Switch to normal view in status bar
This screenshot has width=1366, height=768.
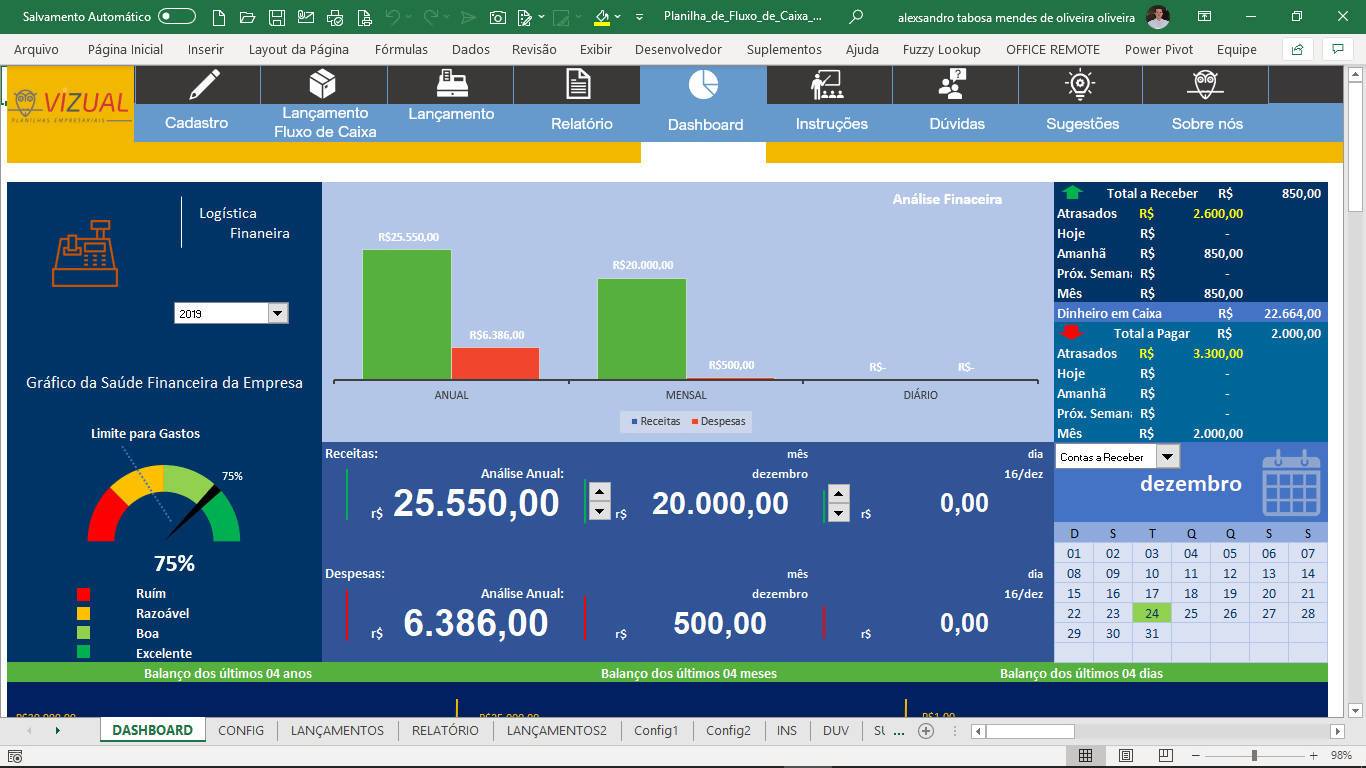pyautogui.click(x=1085, y=755)
